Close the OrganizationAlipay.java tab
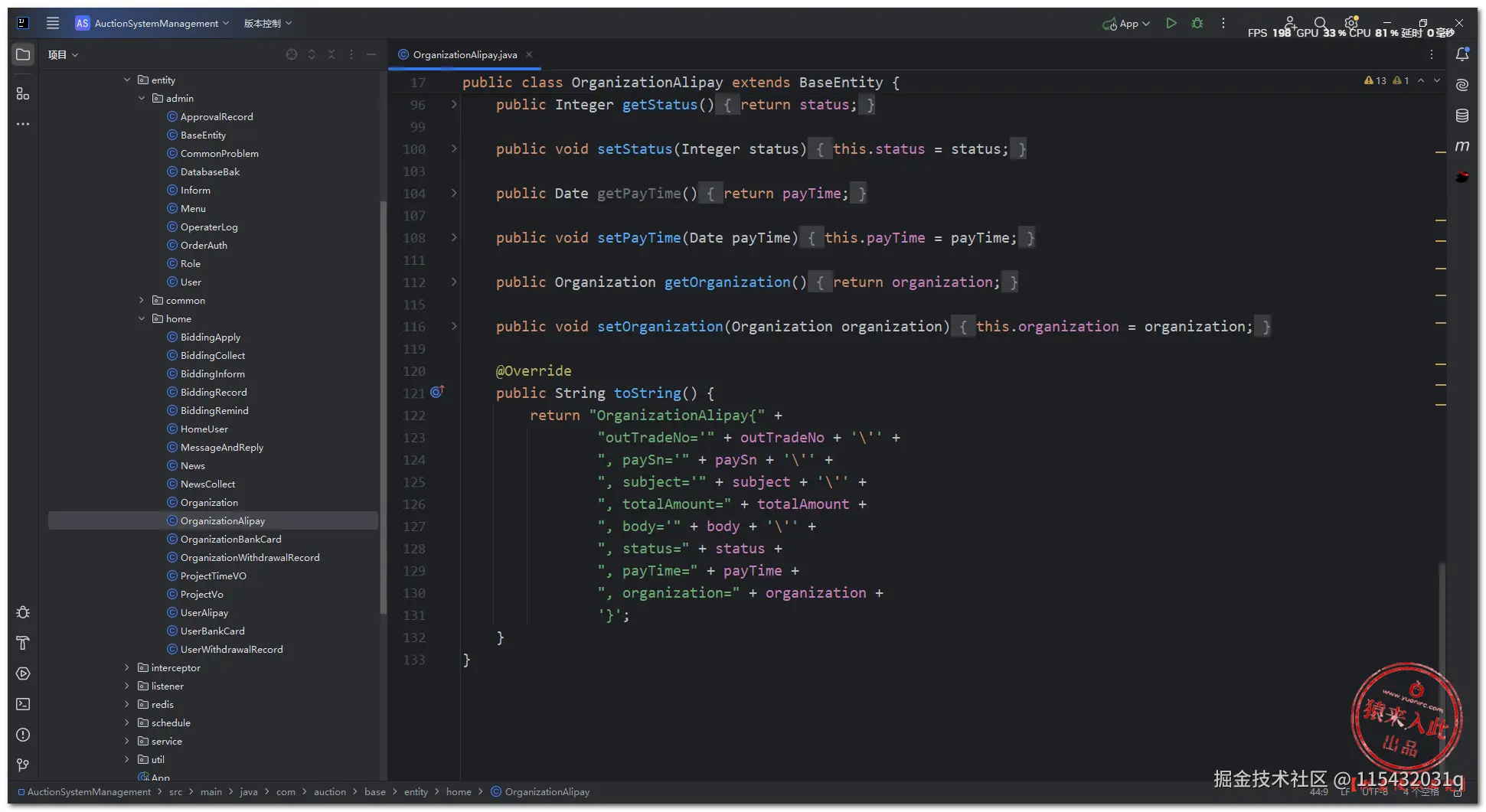This screenshot has width=1486, height=812. (x=529, y=54)
